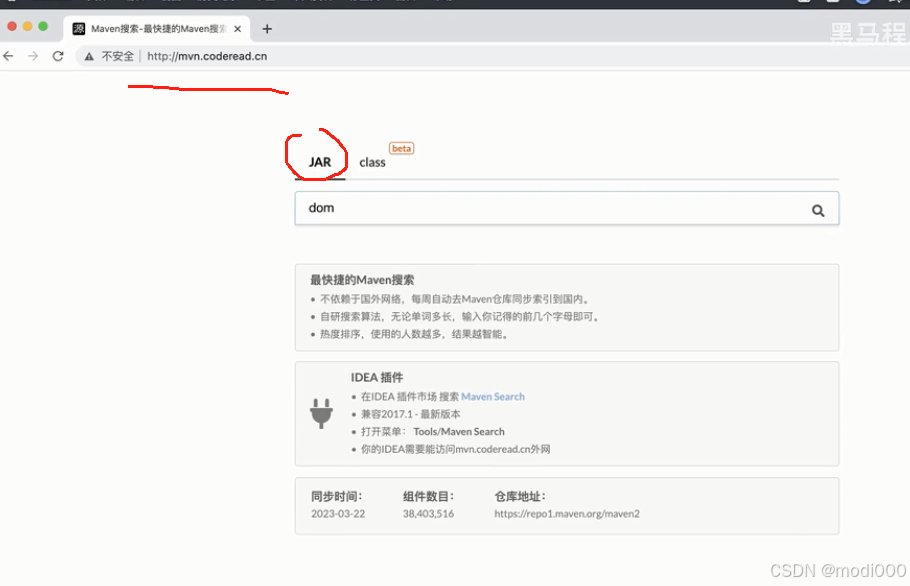Click the not-secure warning triangle icon
The width and height of the screenshot is (910, 586).
coord(89,56)
